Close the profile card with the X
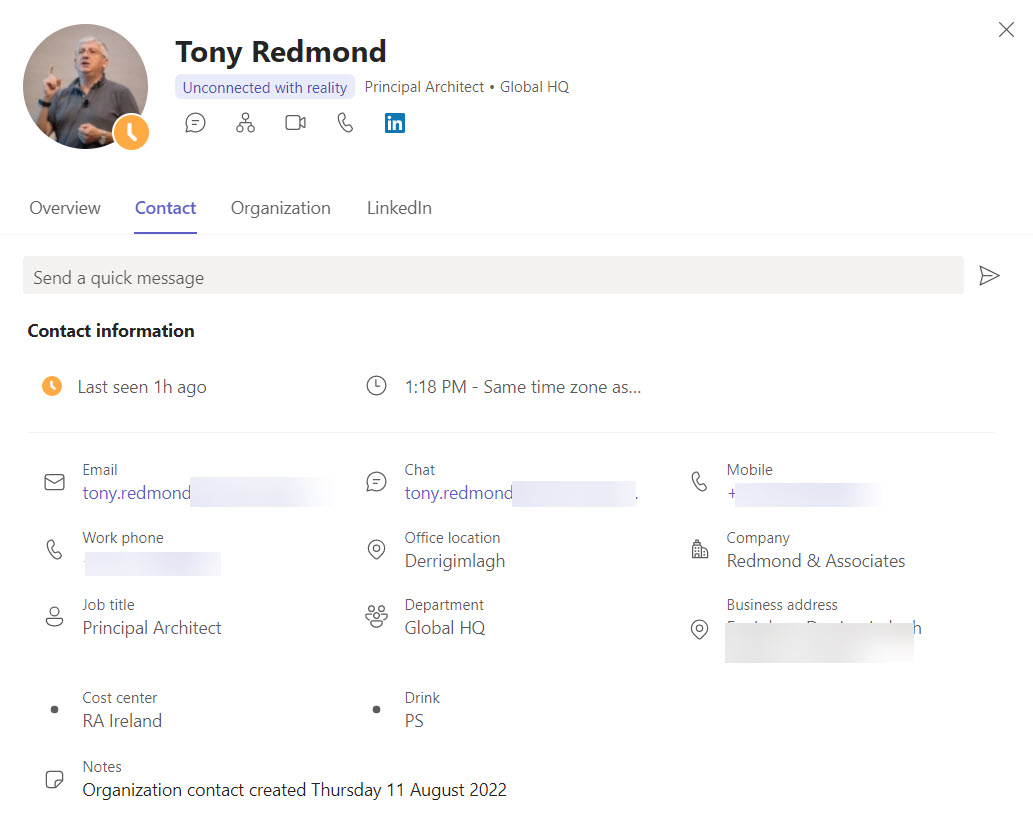The width and height of the screenshot is (1033, 824). (1006, 30)
